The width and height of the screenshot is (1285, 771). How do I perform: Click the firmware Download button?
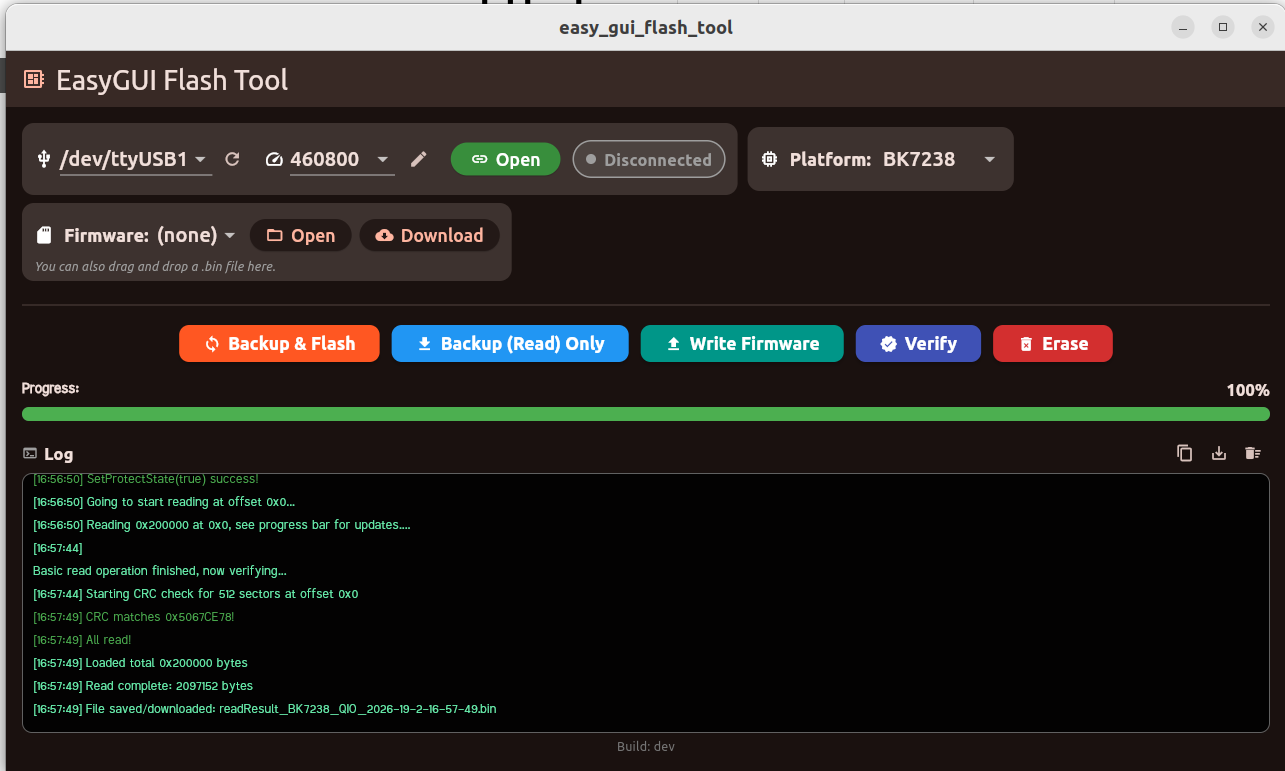click(x=429, y=236)
